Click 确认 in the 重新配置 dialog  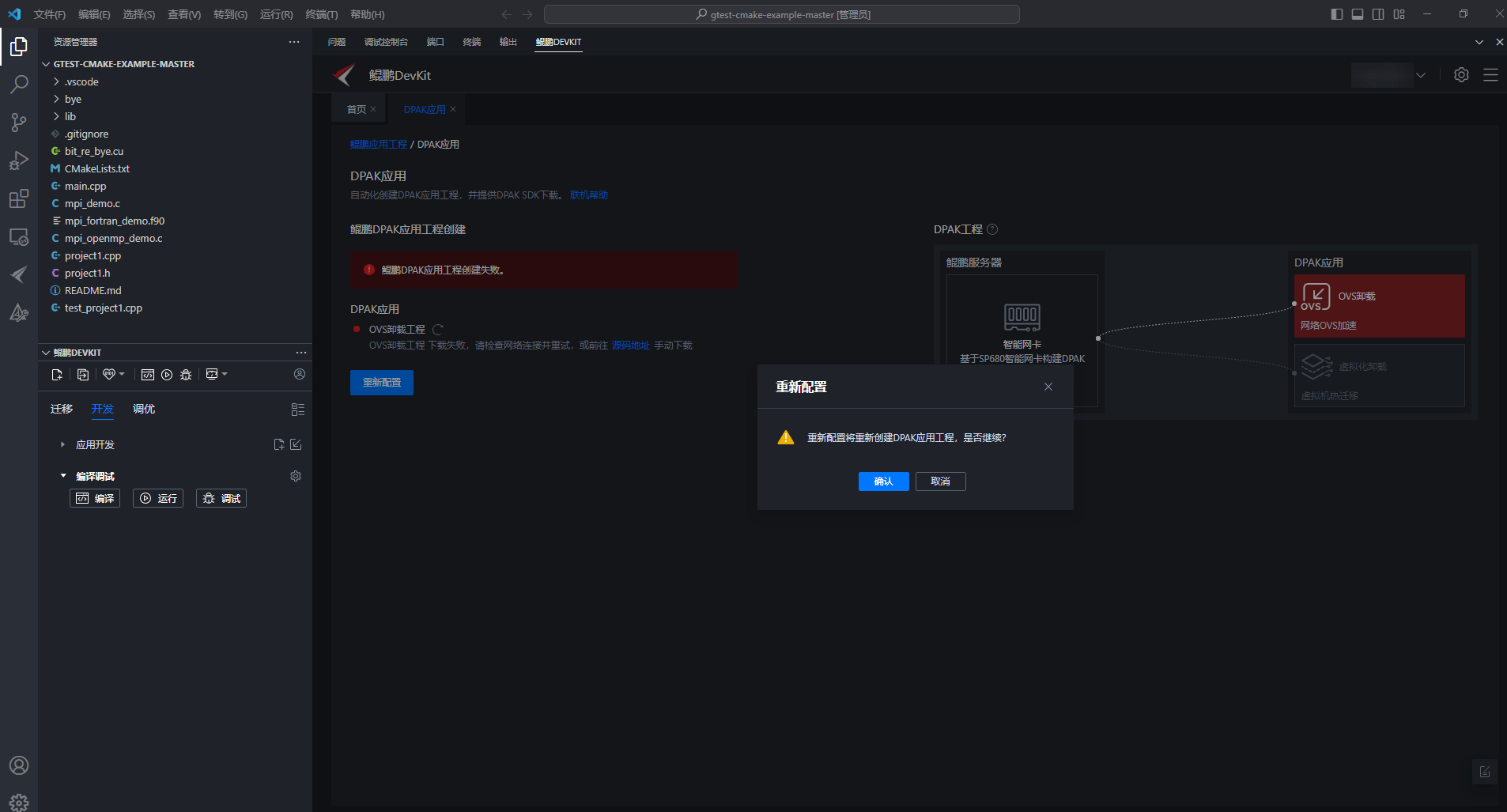pos(883,482)
